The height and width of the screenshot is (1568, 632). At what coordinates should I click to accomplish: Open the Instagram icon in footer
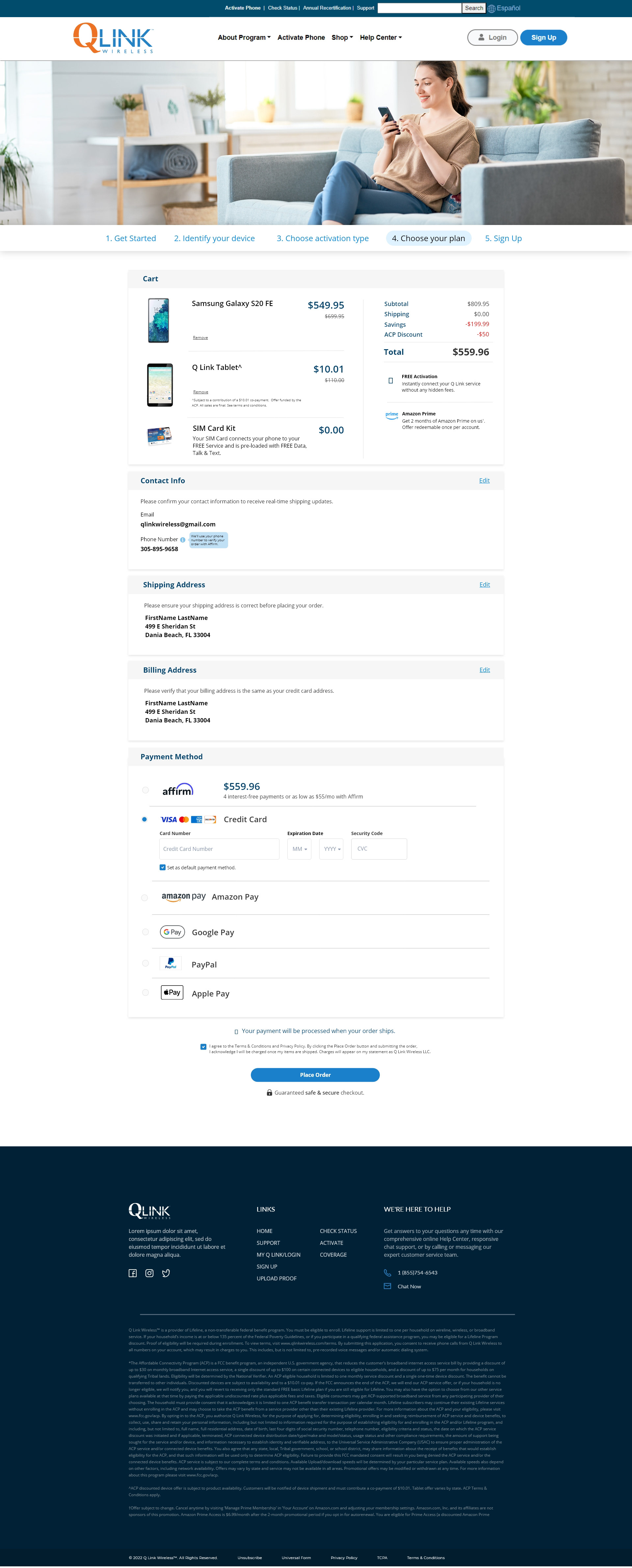point(150,1273)
